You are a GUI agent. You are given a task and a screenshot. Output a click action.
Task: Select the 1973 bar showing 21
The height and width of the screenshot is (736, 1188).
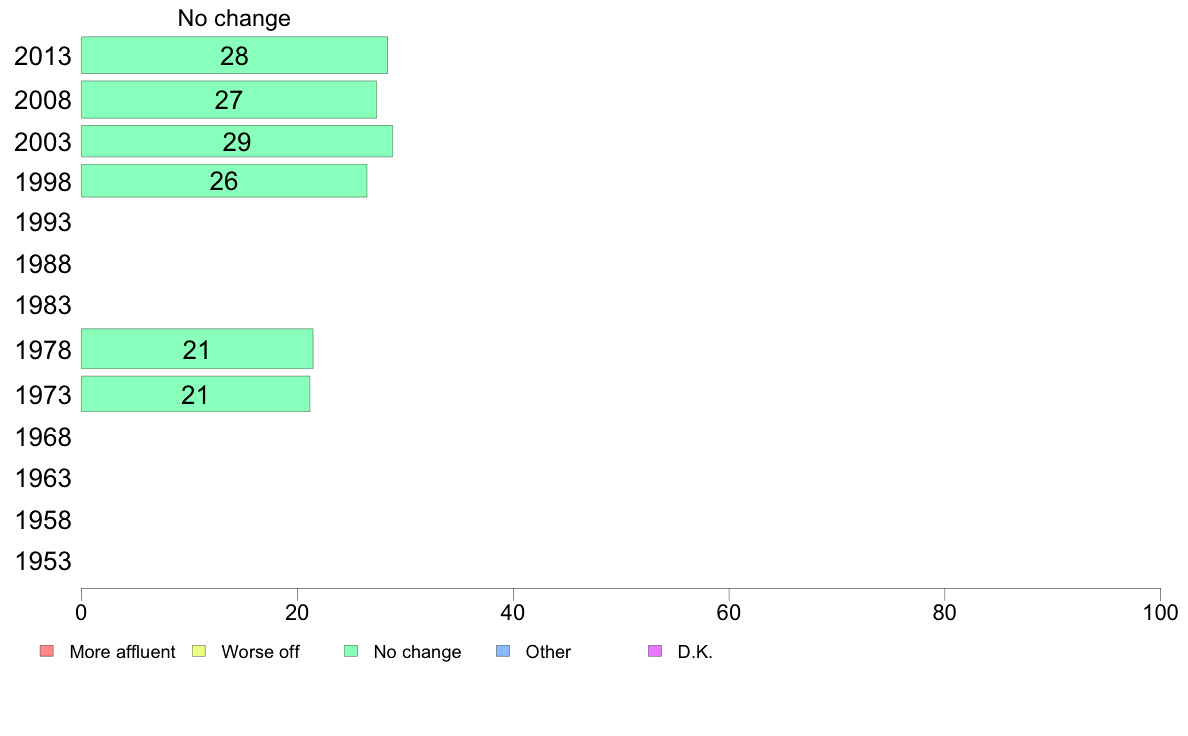click(195, 394)
